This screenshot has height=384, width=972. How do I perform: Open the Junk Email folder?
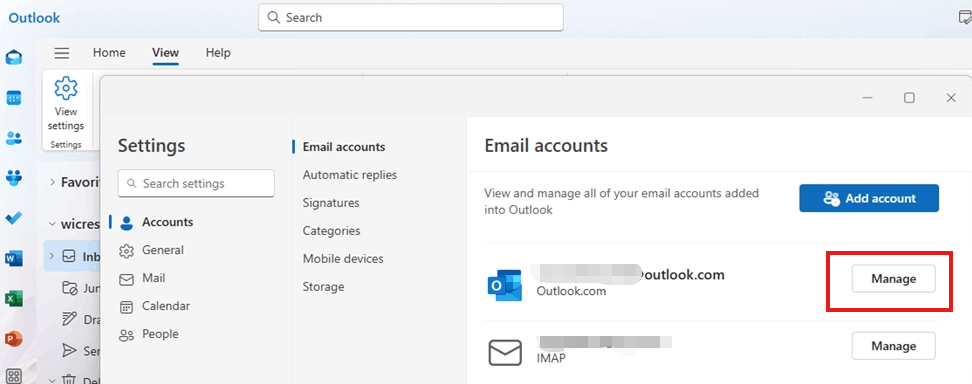pyautogui.click(x=82, y=288)
